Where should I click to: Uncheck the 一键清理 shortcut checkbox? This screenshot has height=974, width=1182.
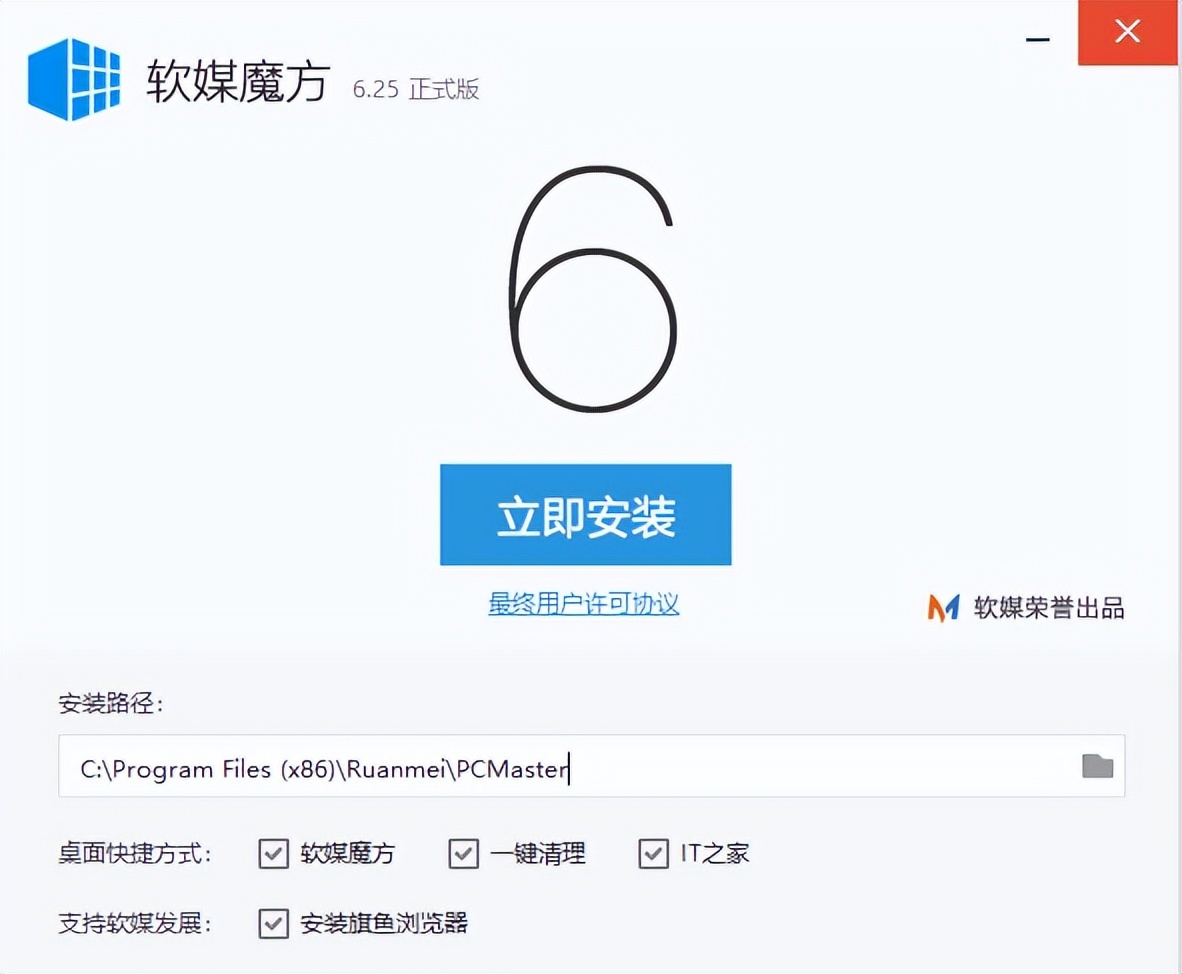(x=463, y=854)
